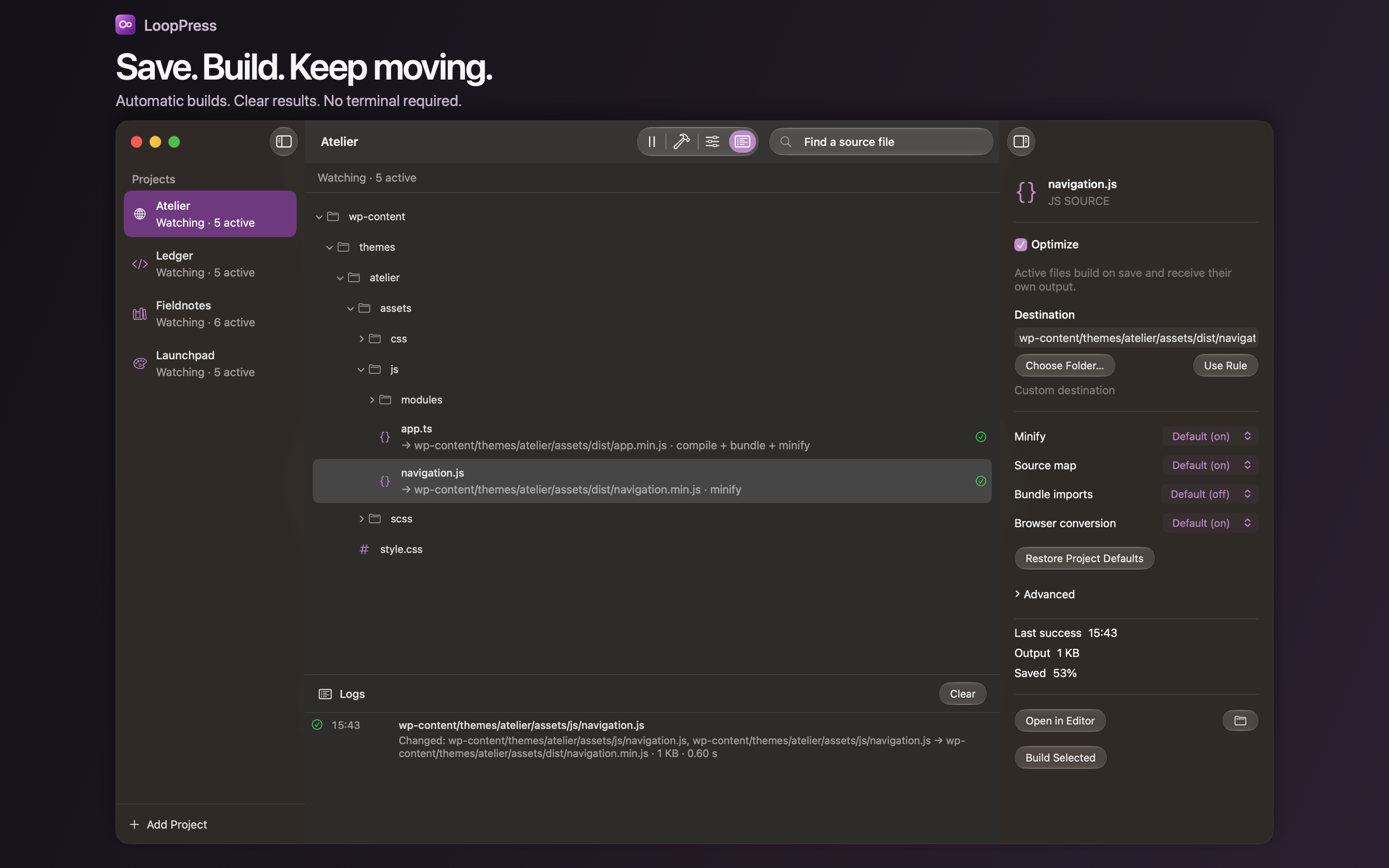Open the Bundle imports dropdown
This screenshot has height=868, width=1389.
click(x=1210, y=494)
